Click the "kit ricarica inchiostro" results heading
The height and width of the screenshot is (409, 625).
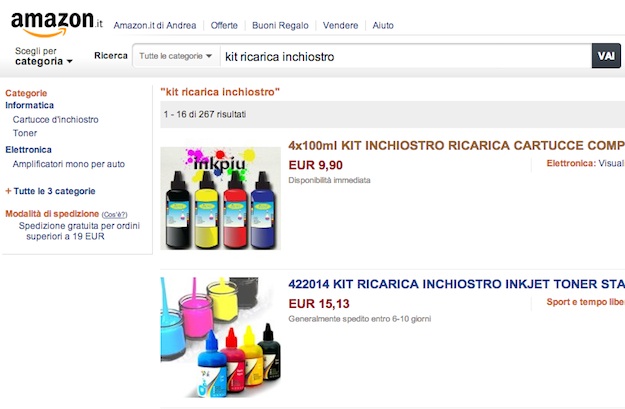click(220, 92)
